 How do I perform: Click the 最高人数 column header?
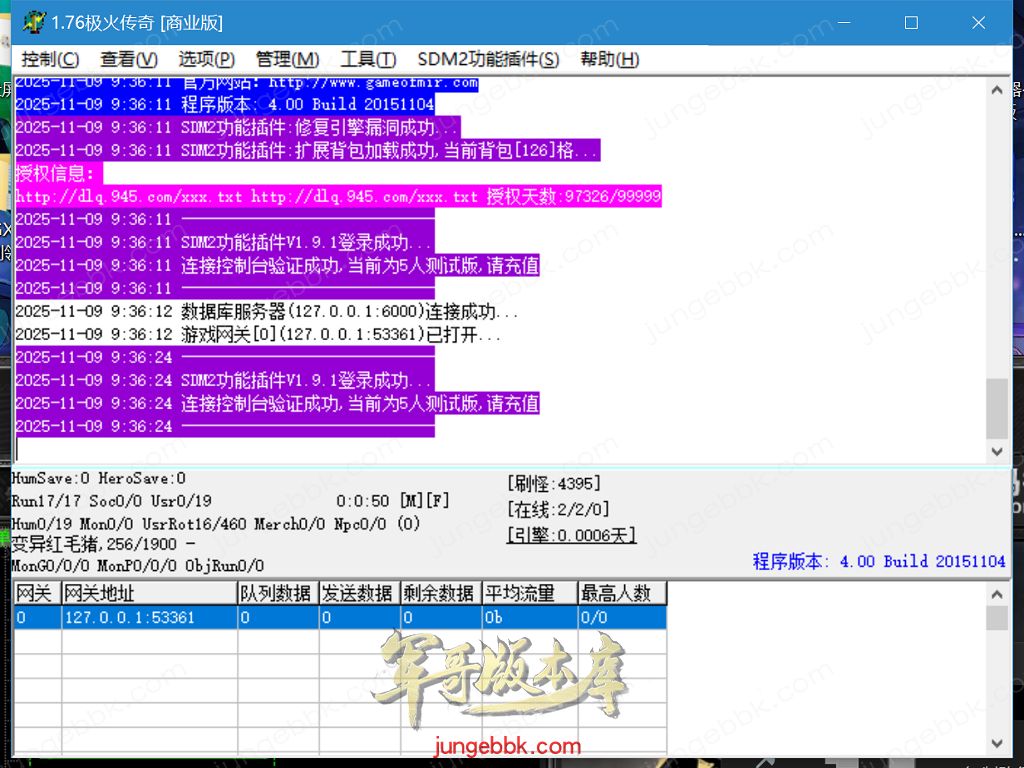[621, 593]
